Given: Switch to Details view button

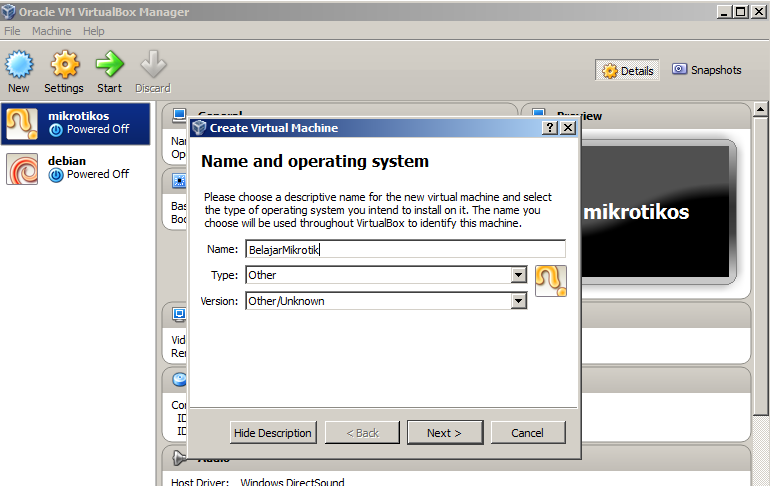Looking at the screenshot, I should 627,71.
